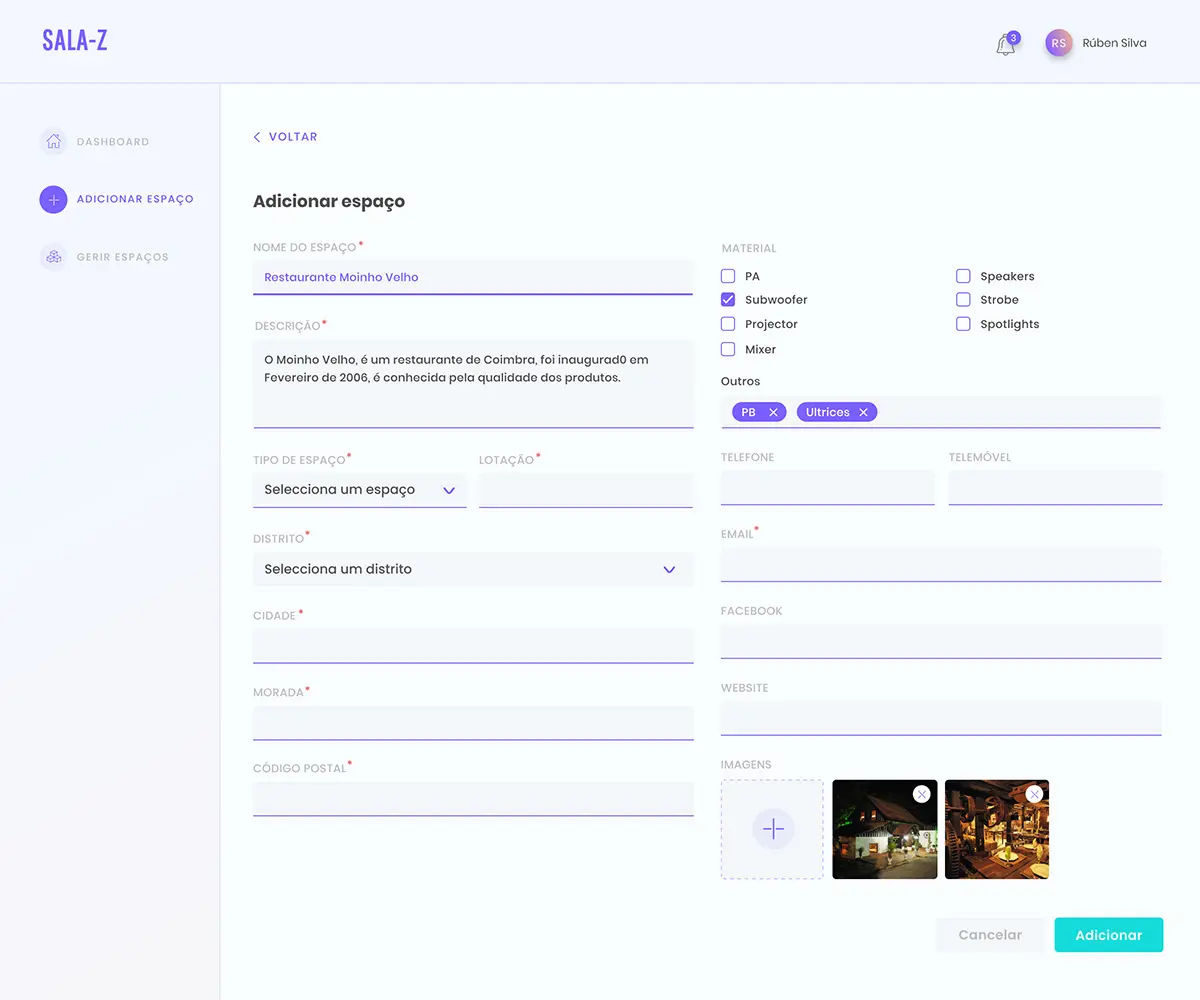This screenshot has width=1200, height=1000.
Task: Click the notification count badge 3
Action: (1013, 38)
